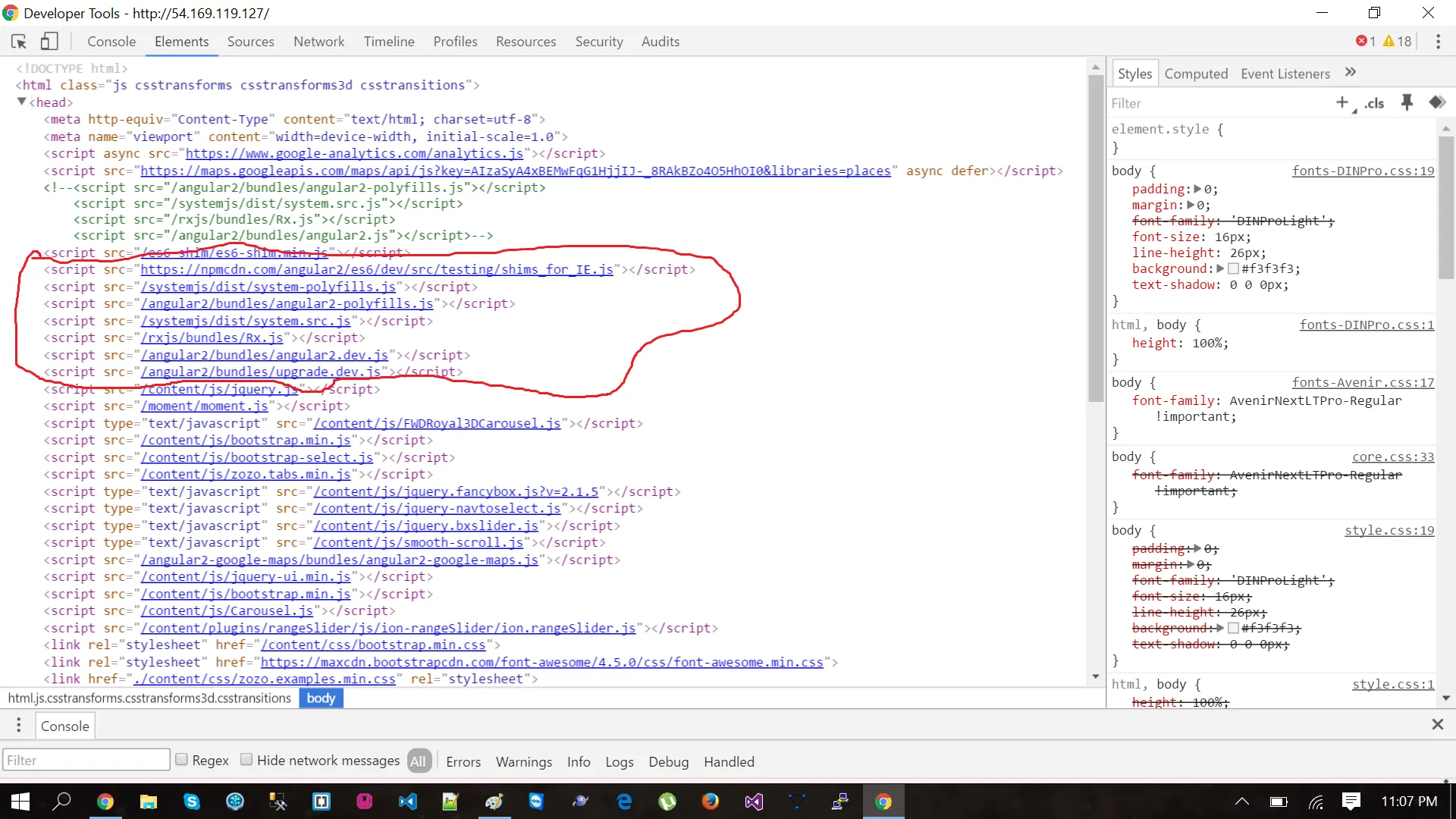Click the yellow warnings count icon

point(1389,41)
